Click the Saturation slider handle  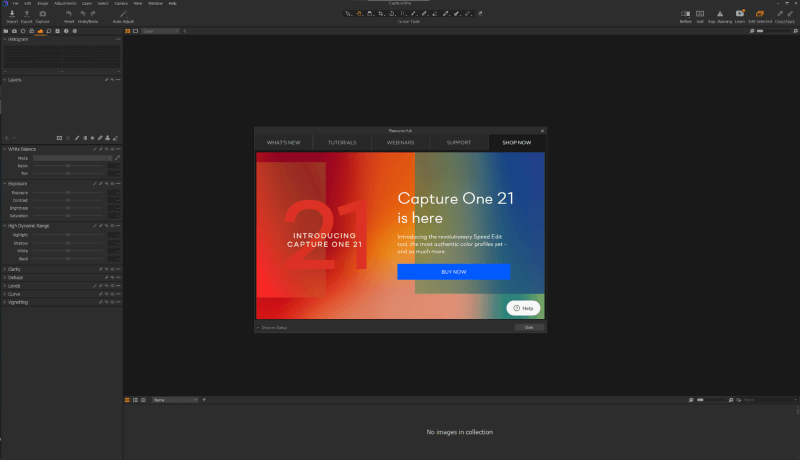[x=68, y=216]
